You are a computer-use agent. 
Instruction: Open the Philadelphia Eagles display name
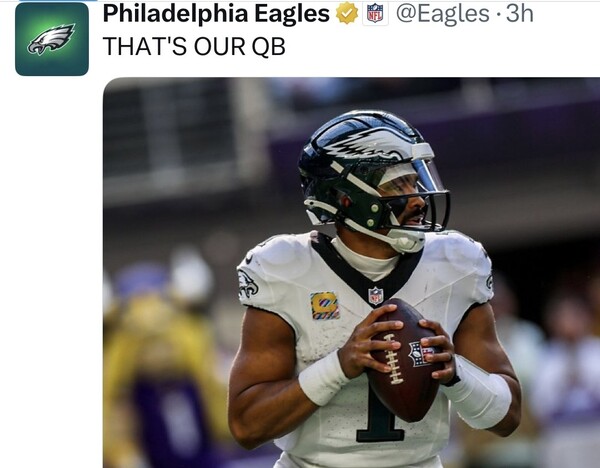click(x=216, y=13)
